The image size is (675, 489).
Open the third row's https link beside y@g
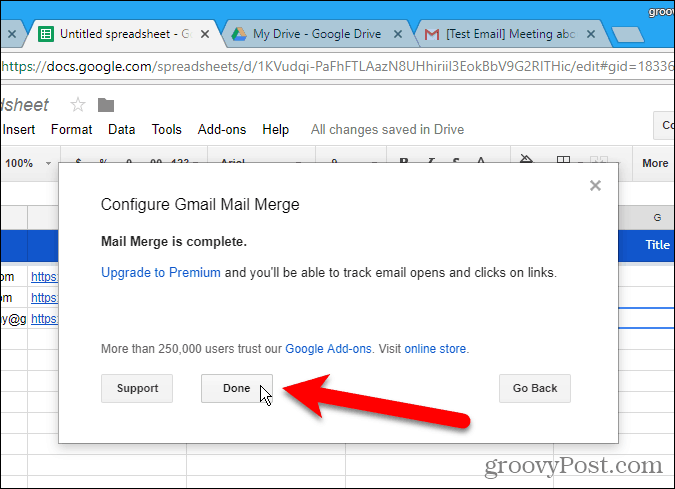click(44, 319)
